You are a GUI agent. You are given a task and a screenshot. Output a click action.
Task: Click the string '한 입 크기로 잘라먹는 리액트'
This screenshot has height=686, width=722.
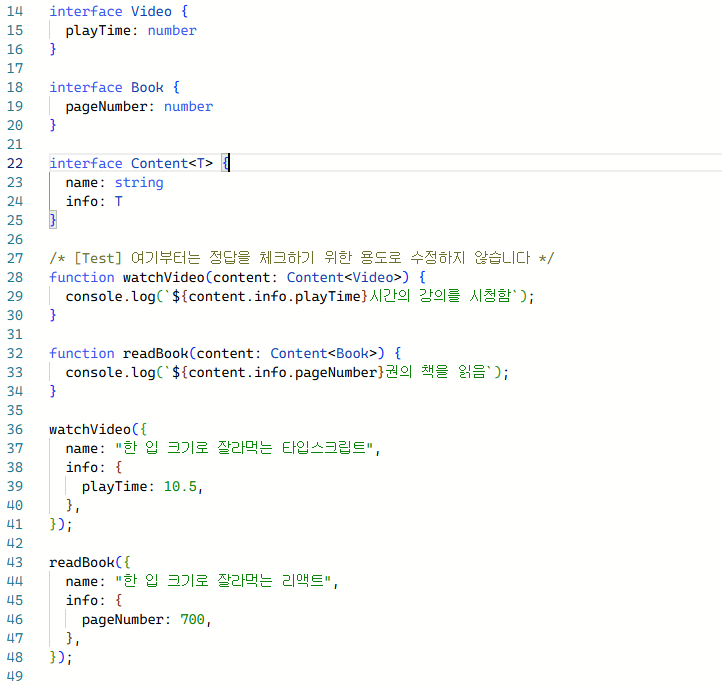coord(224,581)
